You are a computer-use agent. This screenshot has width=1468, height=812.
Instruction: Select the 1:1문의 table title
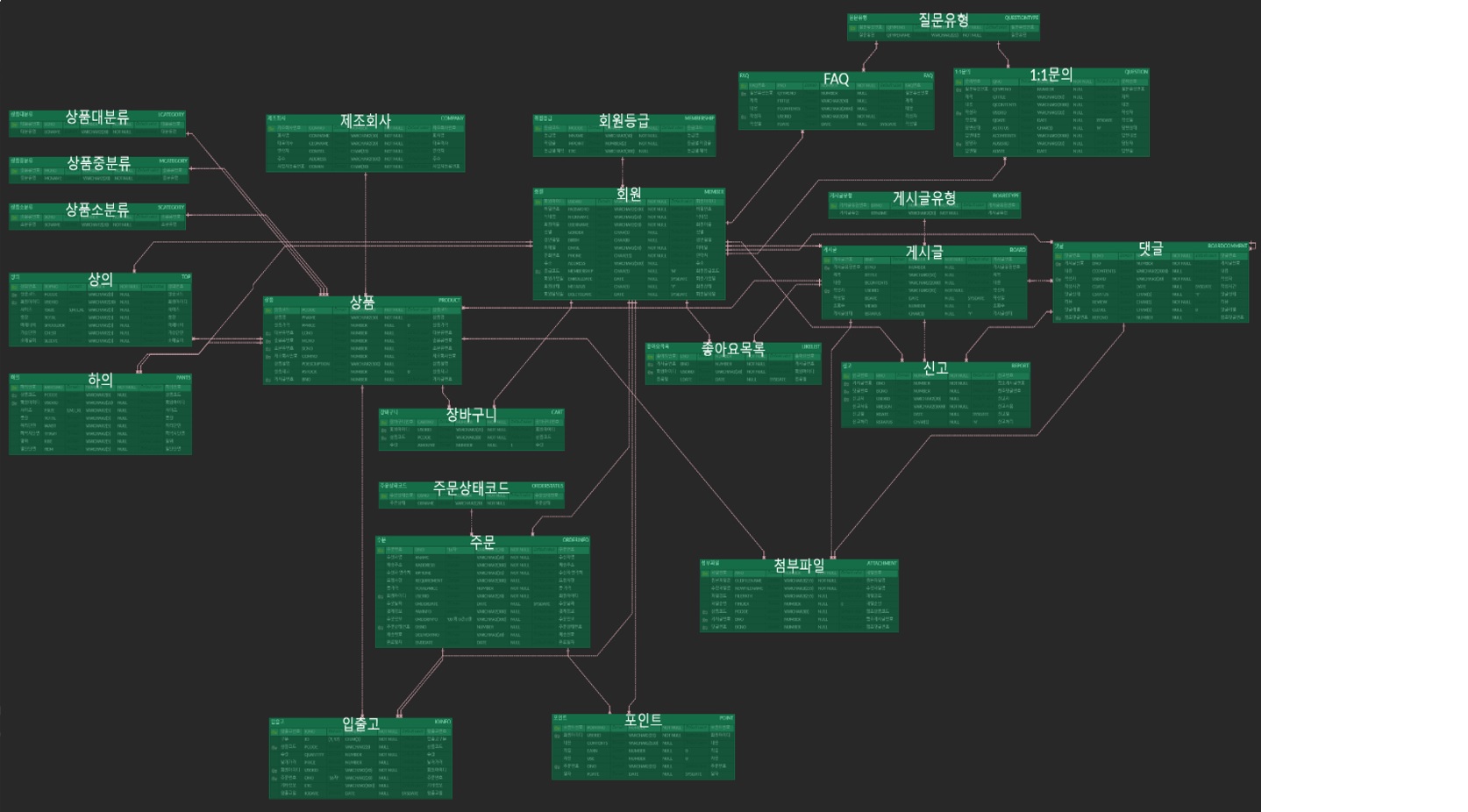(1051, 75)
